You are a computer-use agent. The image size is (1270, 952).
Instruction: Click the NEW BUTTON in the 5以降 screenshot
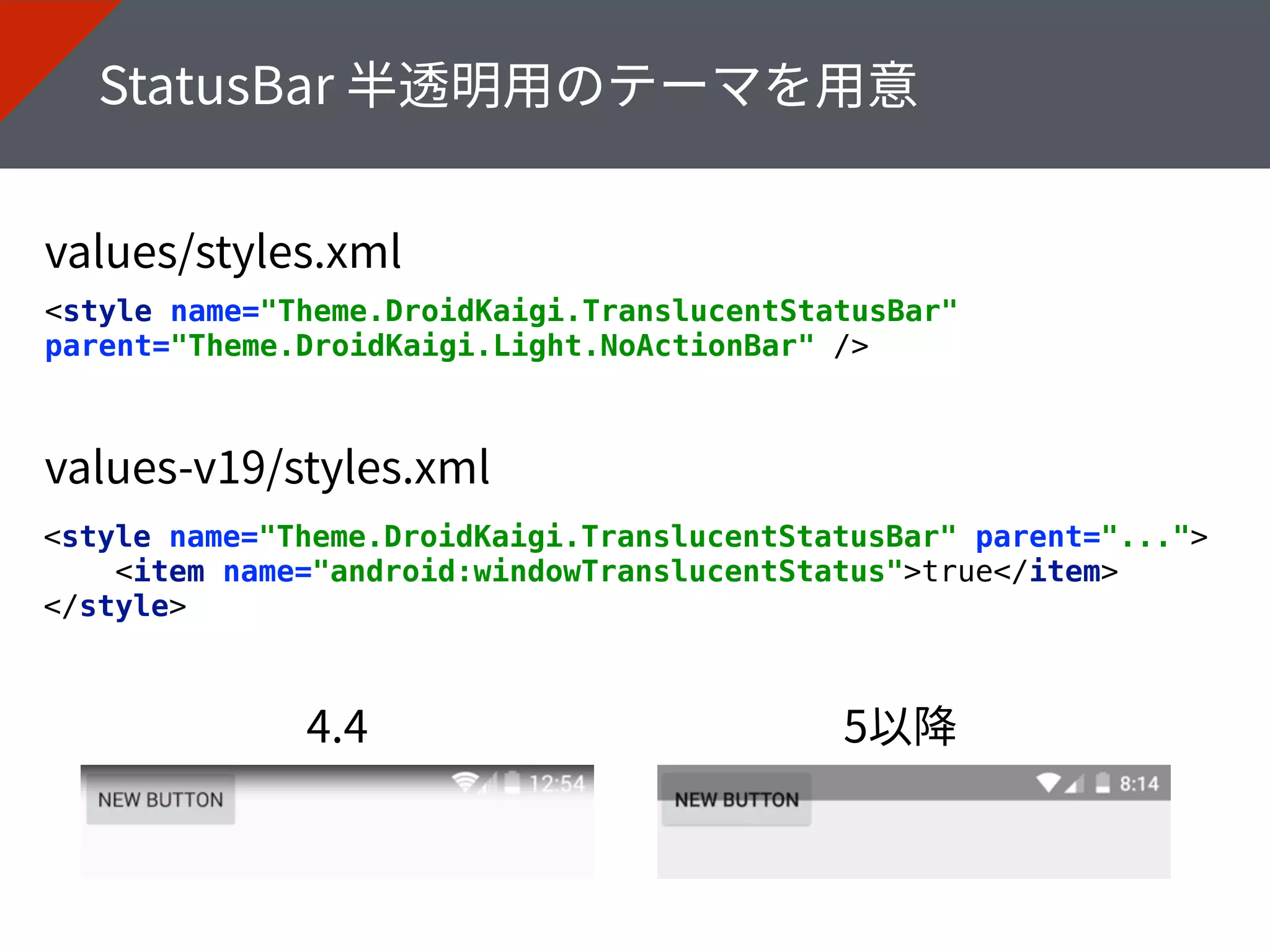click(737, 799)
